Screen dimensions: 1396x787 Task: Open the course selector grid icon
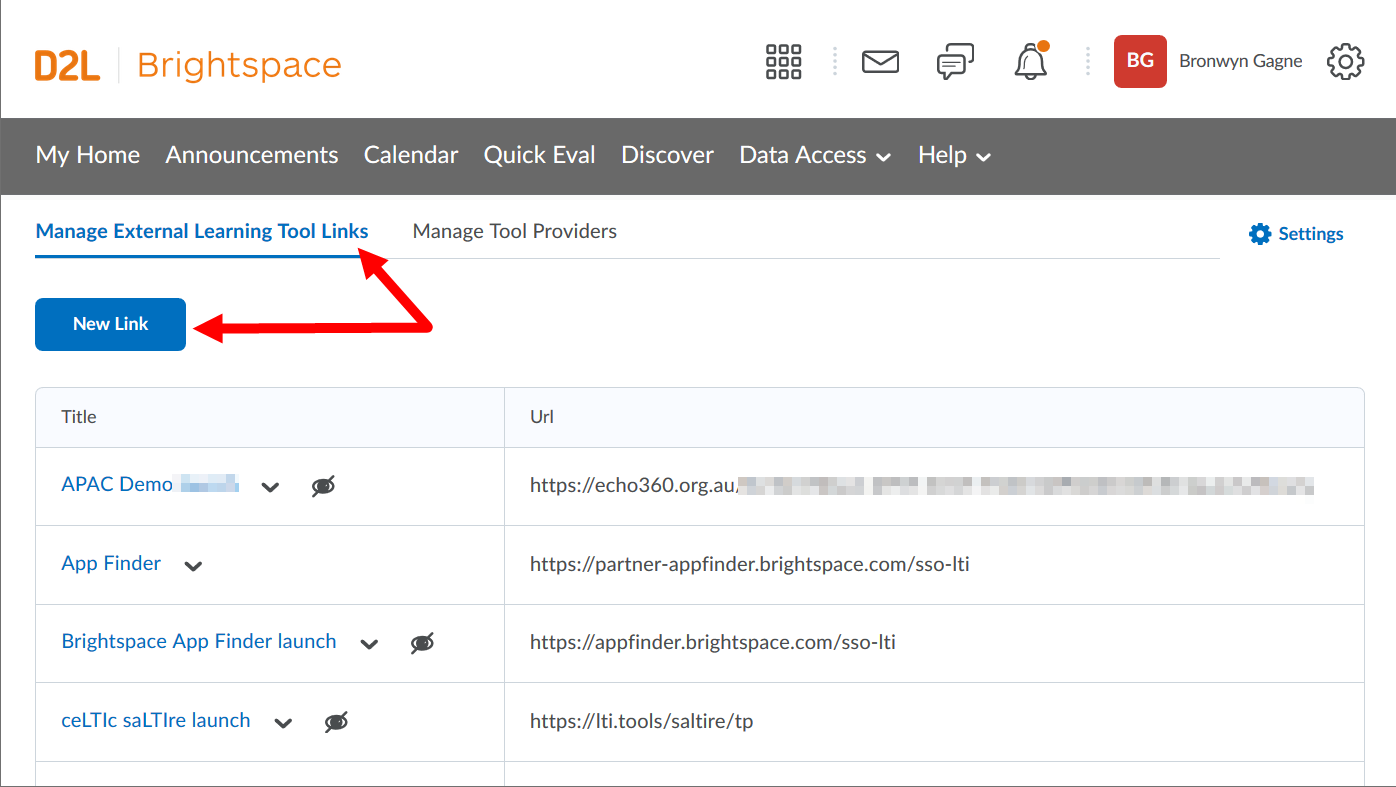click(x=784, y=62)
